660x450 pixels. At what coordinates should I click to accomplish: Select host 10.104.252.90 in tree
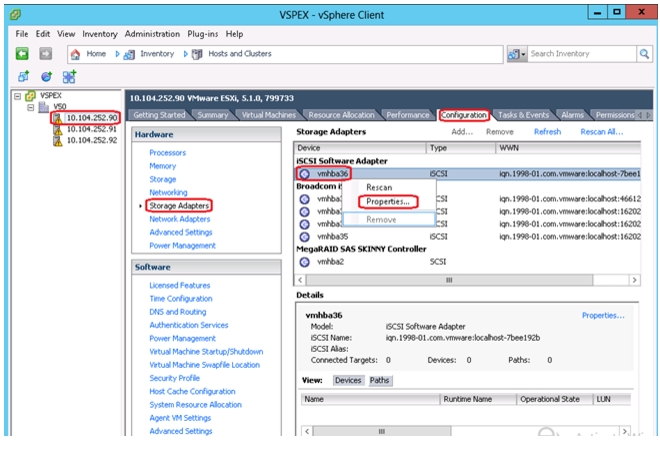click(92, 118)
